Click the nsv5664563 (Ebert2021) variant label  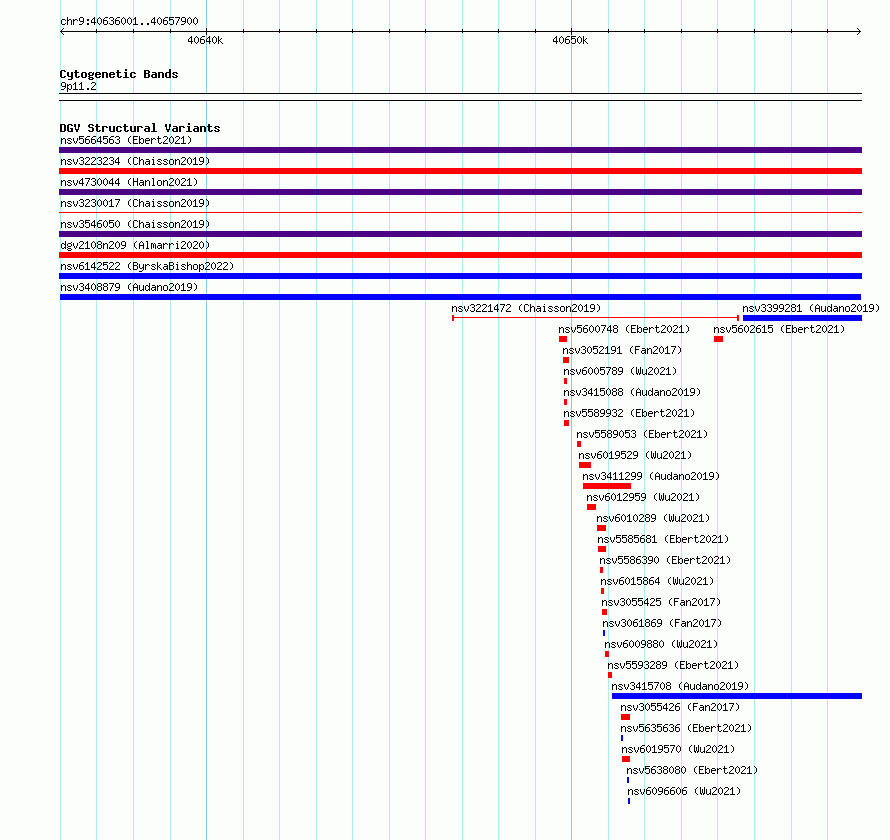pyautogui.click(x=126, y=140)
